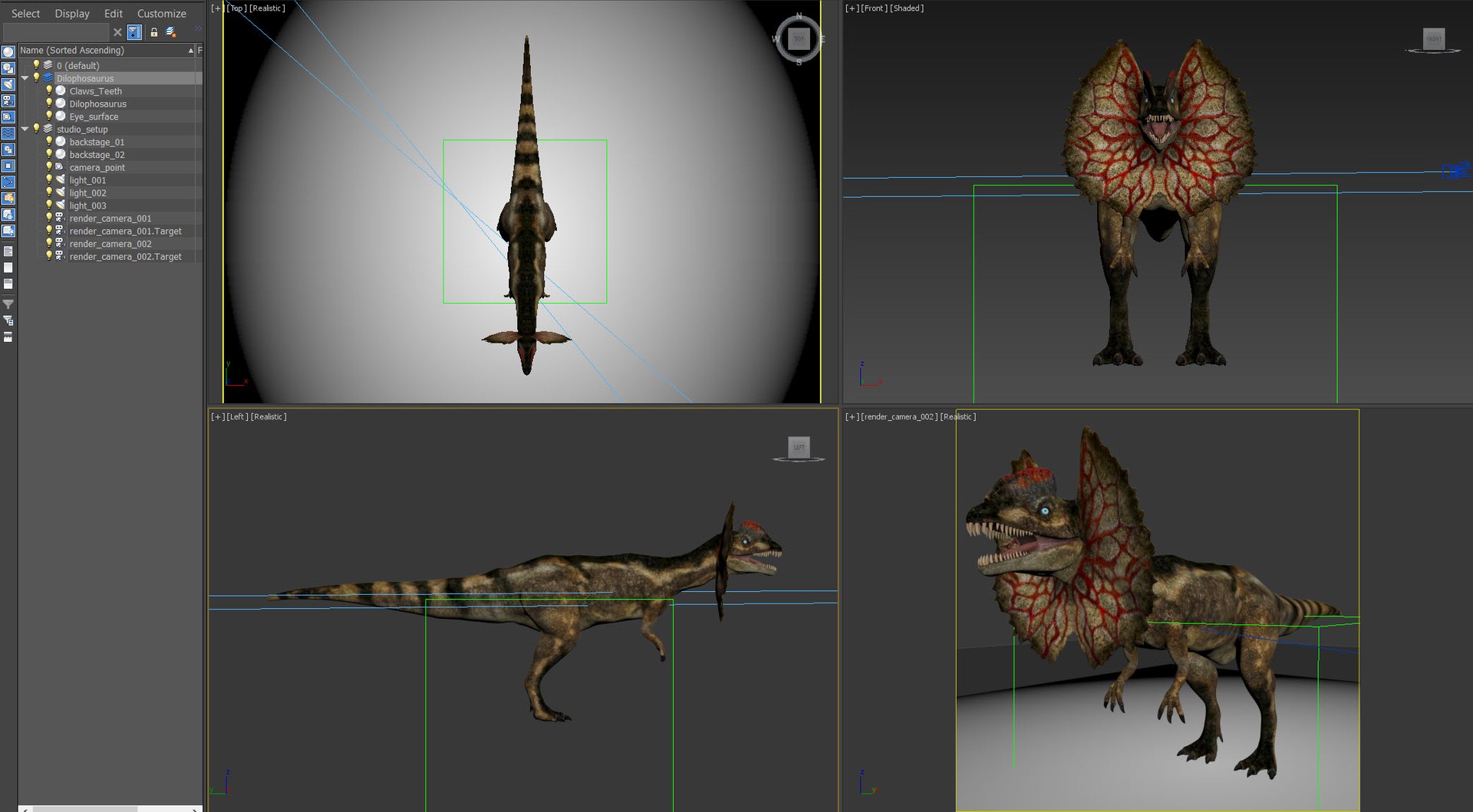
Task: Toggle lightbulb visibility for studio_setup layer
Action: [x=35, y=129]
